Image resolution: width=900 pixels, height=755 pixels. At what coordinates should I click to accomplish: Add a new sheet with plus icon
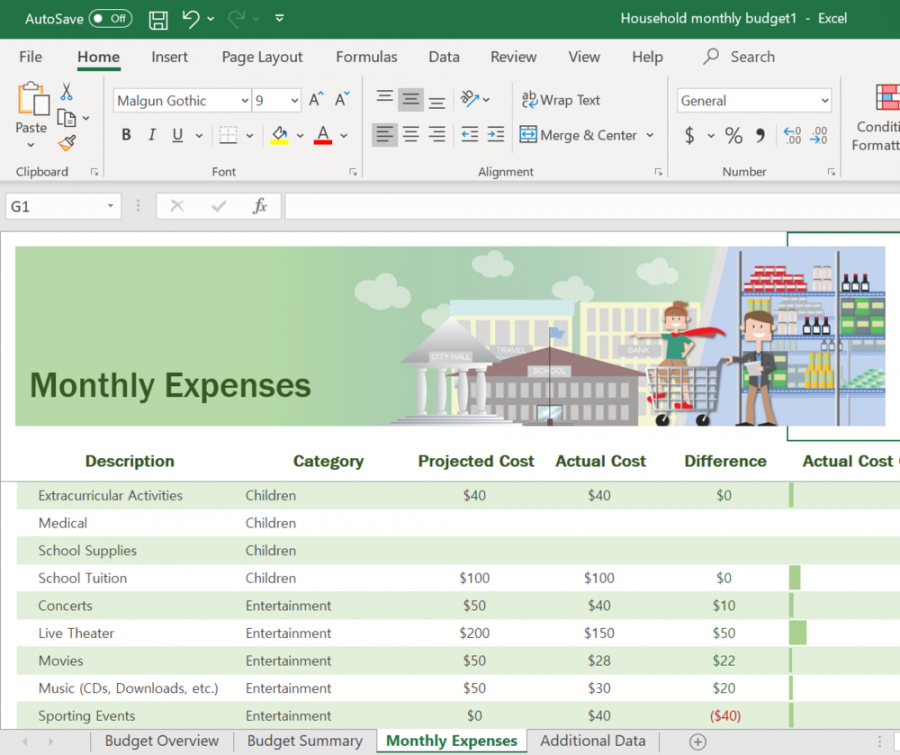pos(698,741)
